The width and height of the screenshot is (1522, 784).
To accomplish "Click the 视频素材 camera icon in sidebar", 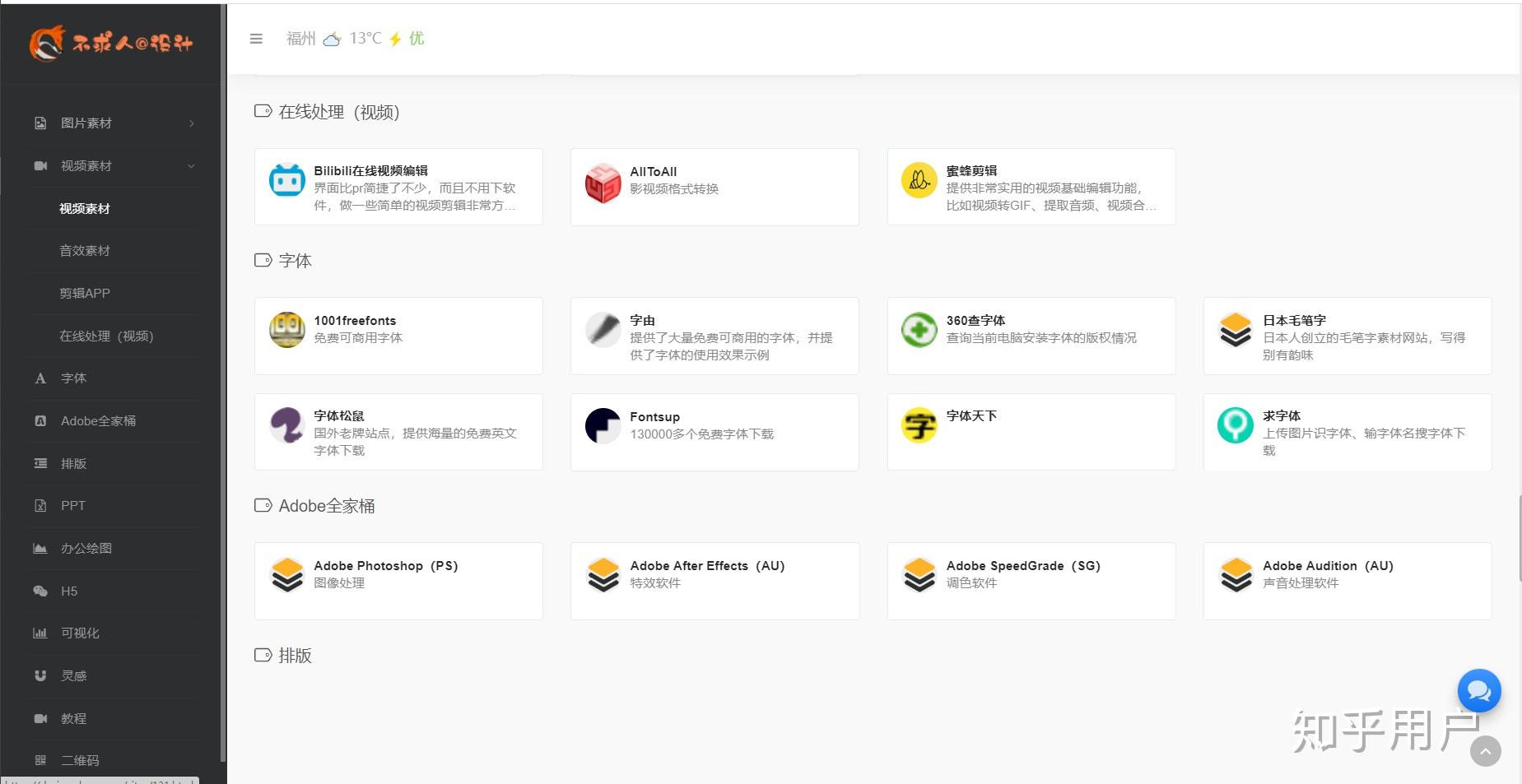I will pos(40,166).
